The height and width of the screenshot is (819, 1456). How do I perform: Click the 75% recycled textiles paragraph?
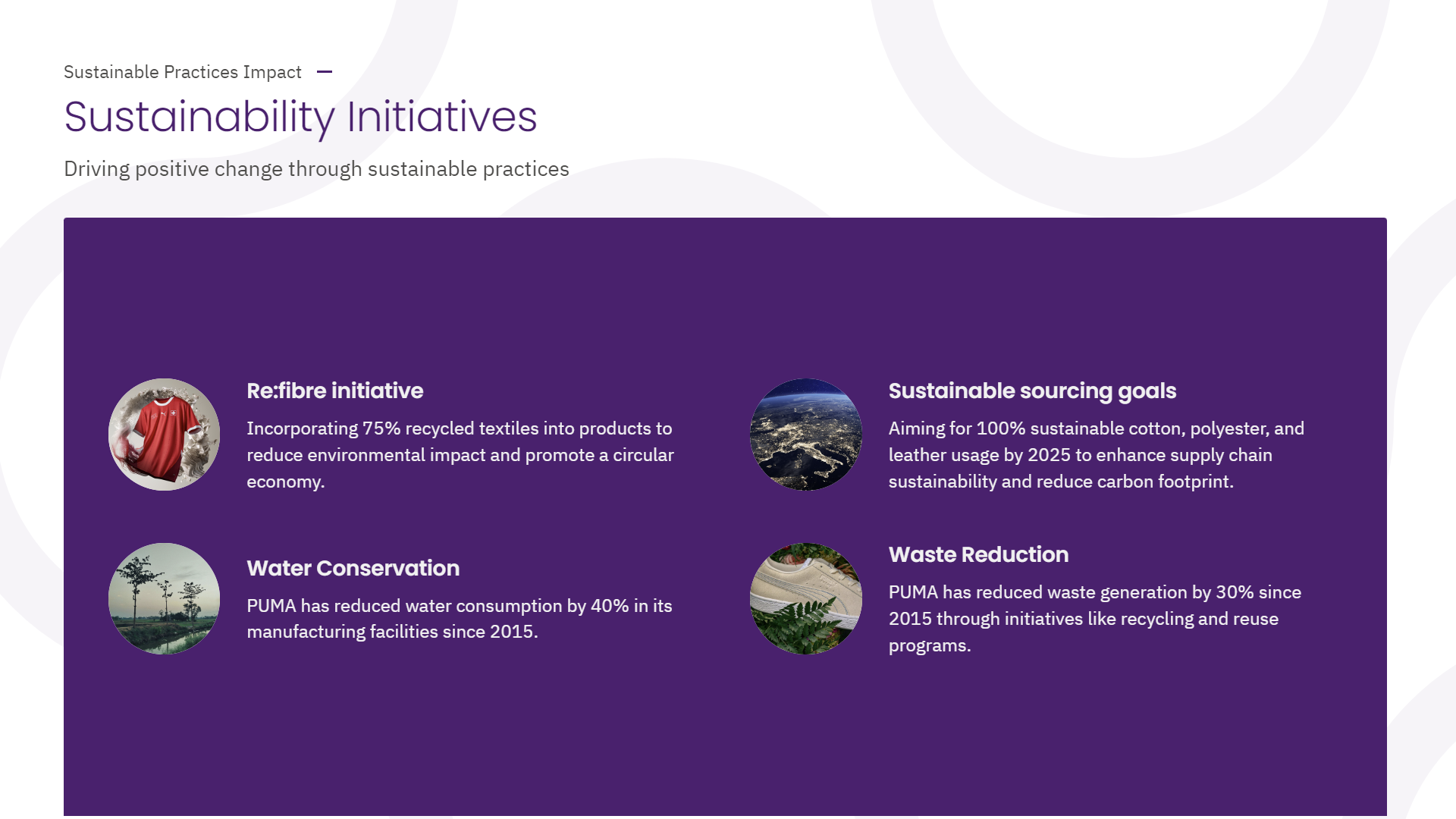(x=460, y=454)
